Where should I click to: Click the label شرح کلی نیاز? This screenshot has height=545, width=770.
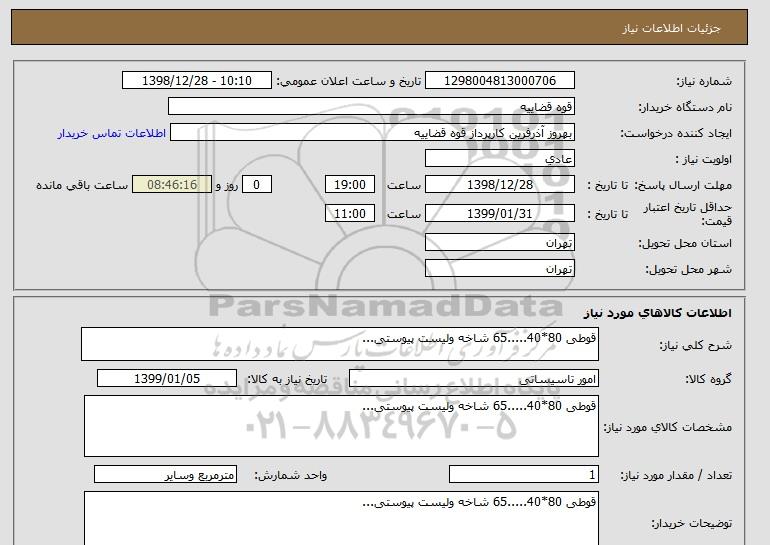[695, 345]
